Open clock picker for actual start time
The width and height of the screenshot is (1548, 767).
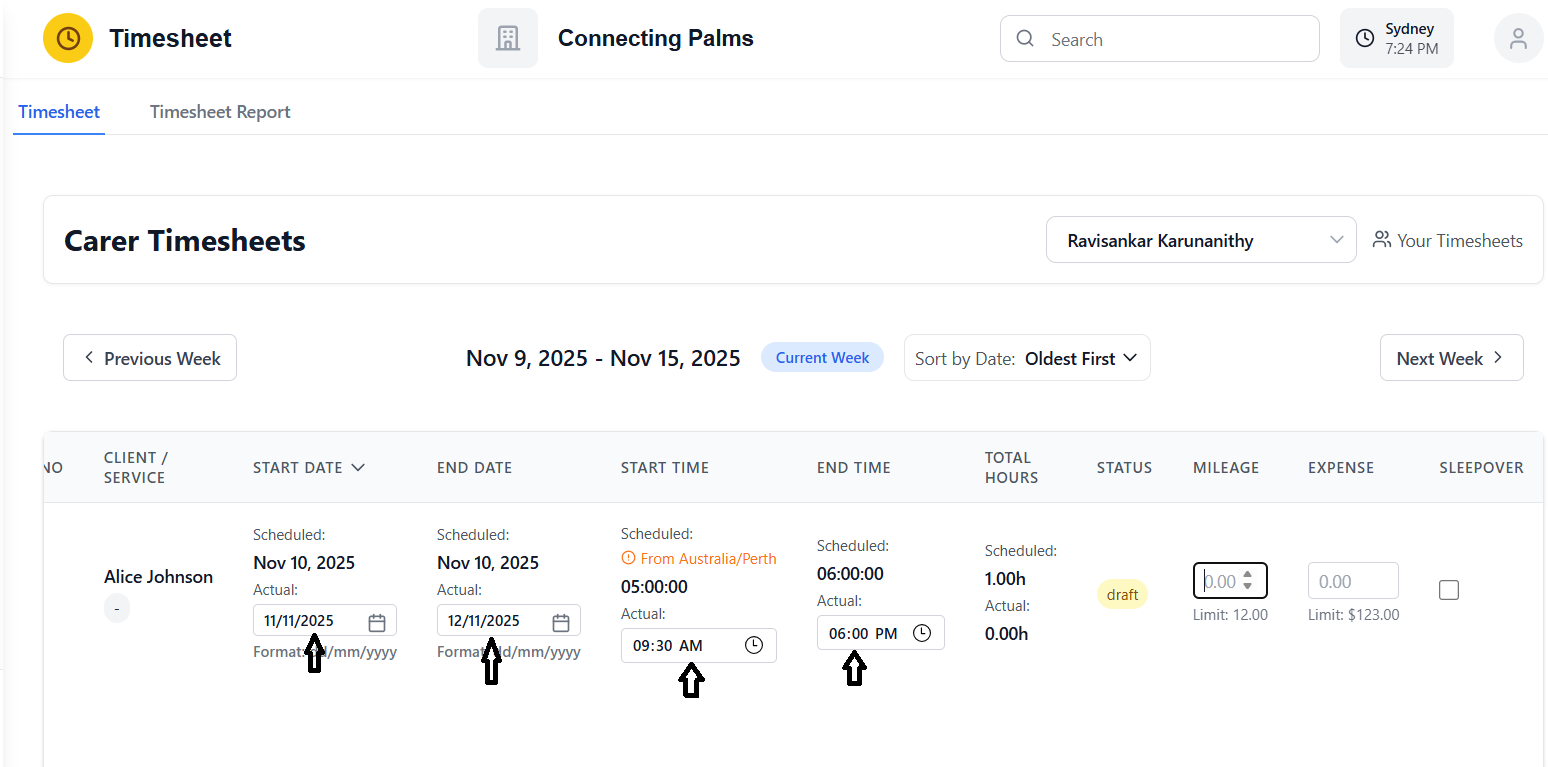click(x=753, y=646)
